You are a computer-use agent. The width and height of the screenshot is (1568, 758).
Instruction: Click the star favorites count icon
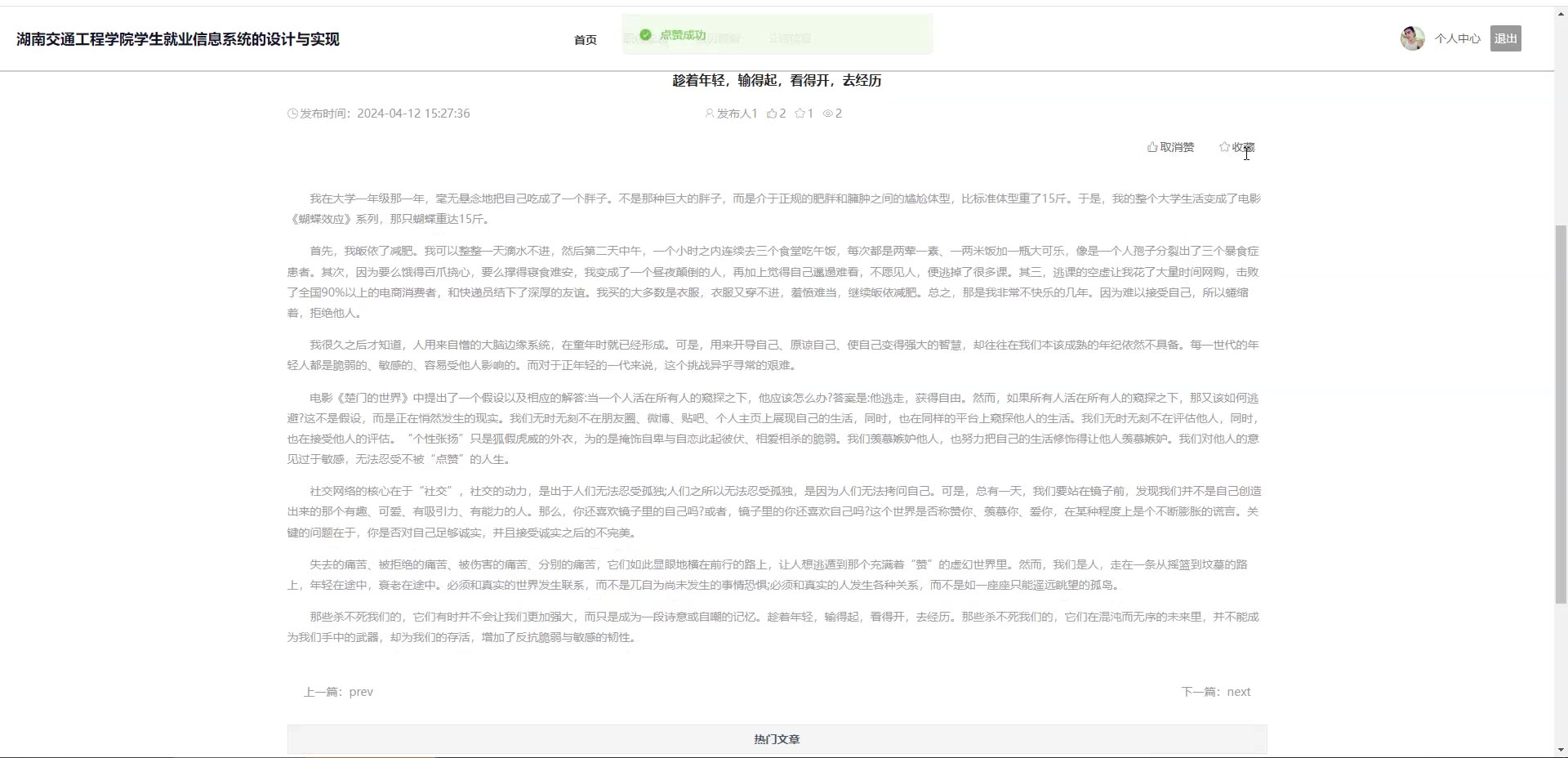point(800,114)
